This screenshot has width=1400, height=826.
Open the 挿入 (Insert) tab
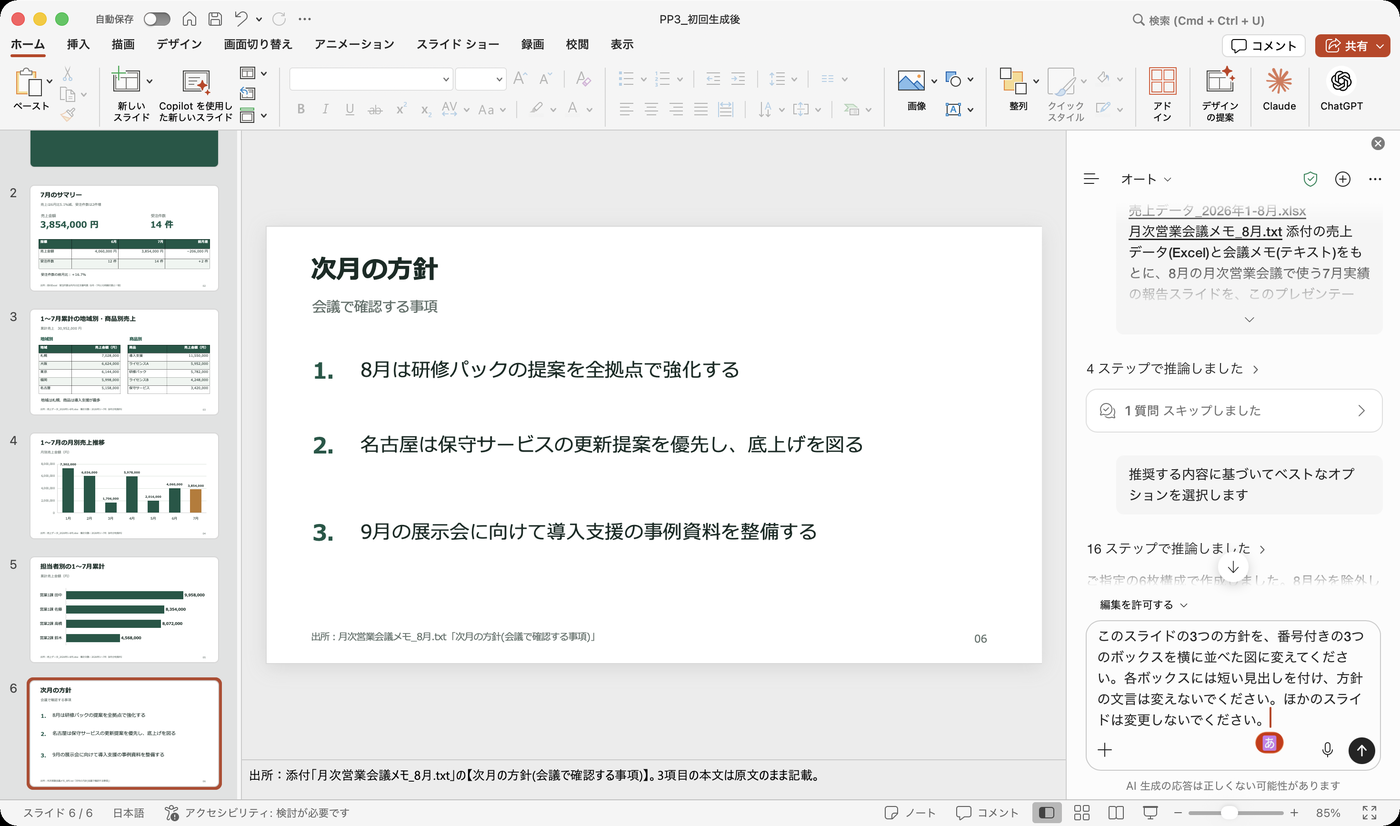[78, 45]
